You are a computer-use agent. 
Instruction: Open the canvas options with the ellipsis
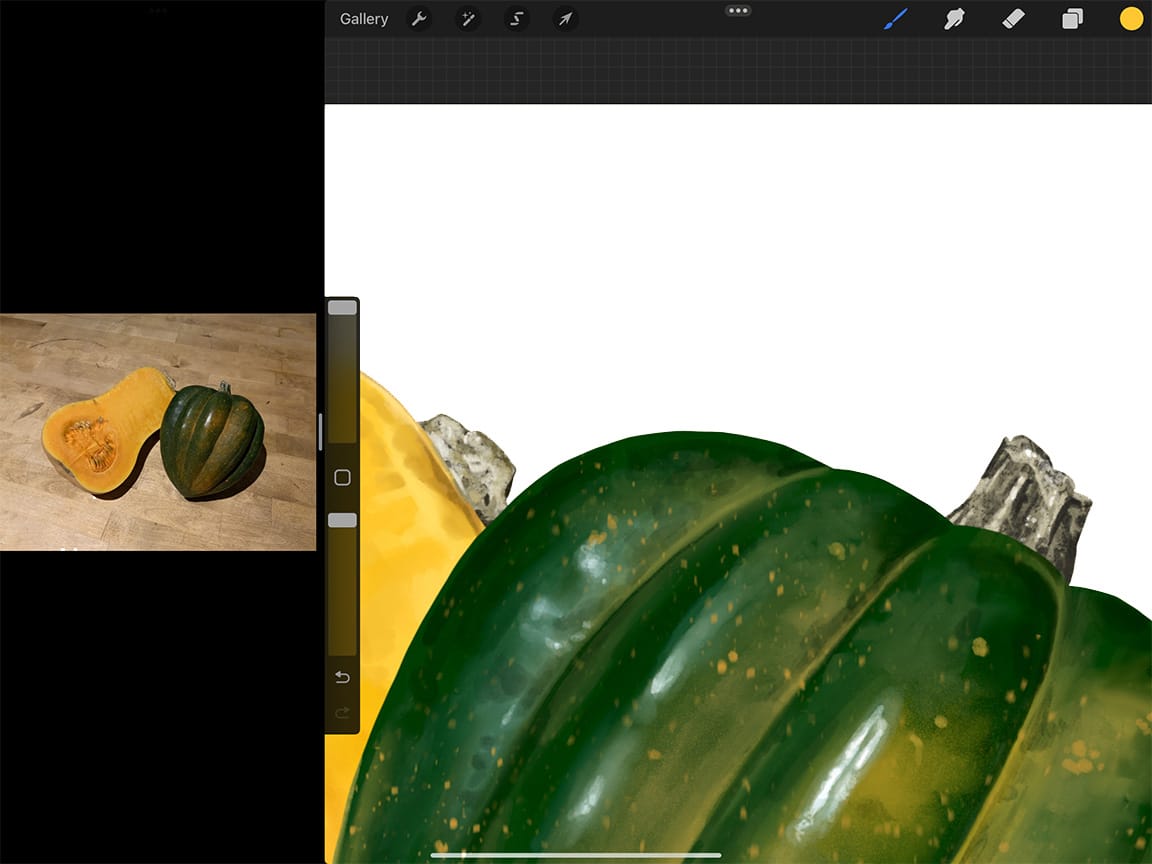pyautogui.click(x=738, y=10)
